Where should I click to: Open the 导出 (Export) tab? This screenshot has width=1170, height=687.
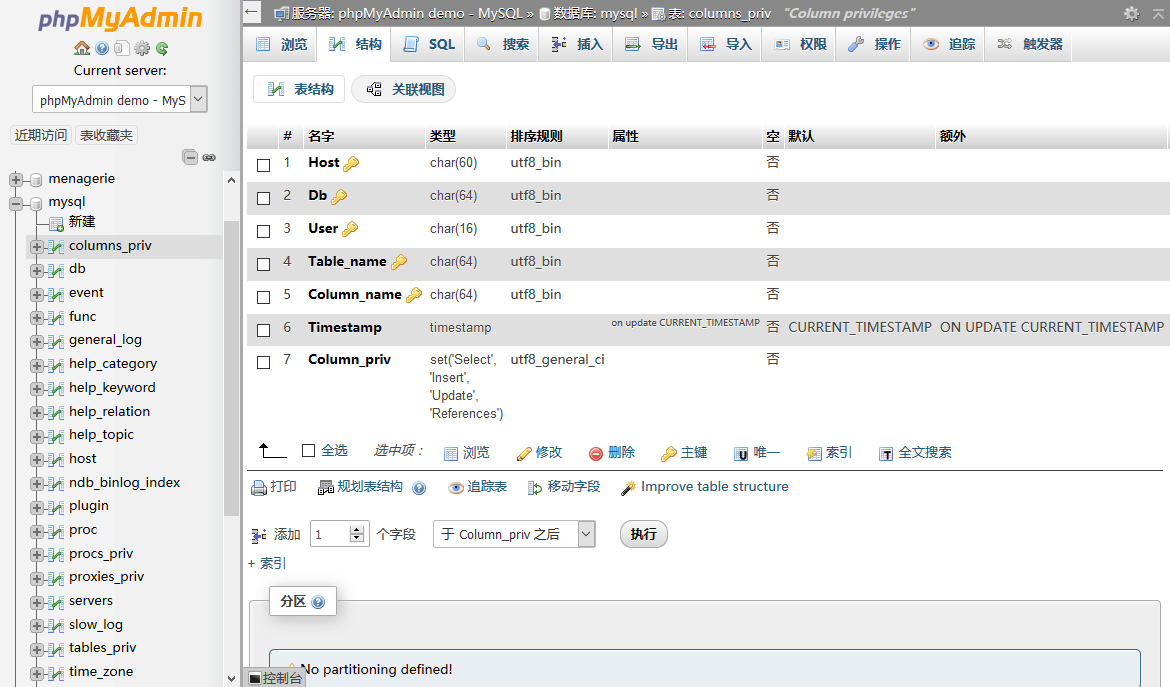click(x=652, y=44)
